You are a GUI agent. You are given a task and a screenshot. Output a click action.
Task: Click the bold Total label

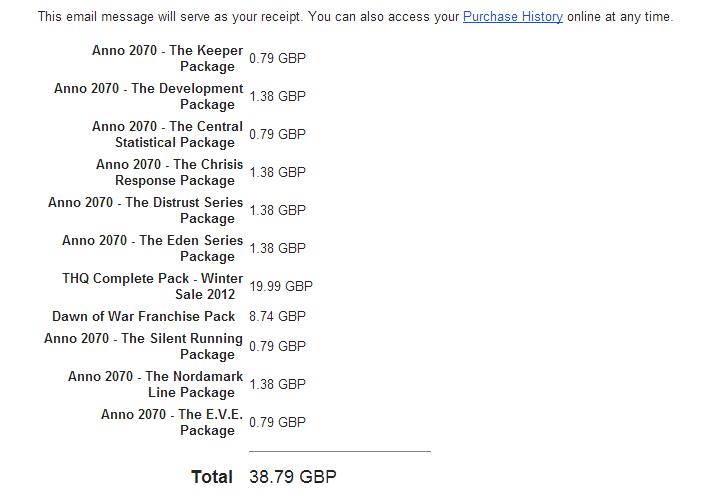click(212, 477)
